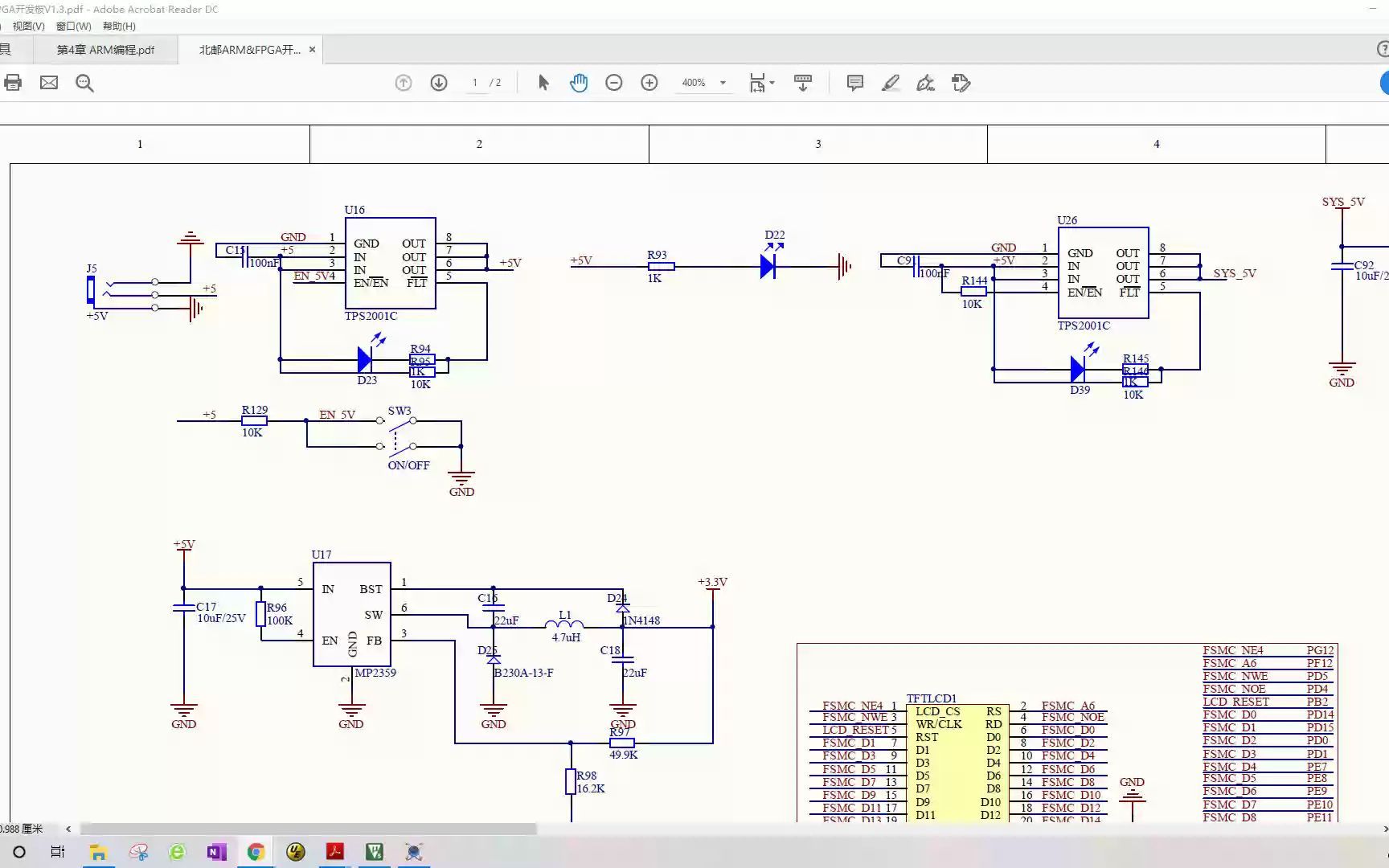
Task: Click the page number input field
Action: click(475, 83)
